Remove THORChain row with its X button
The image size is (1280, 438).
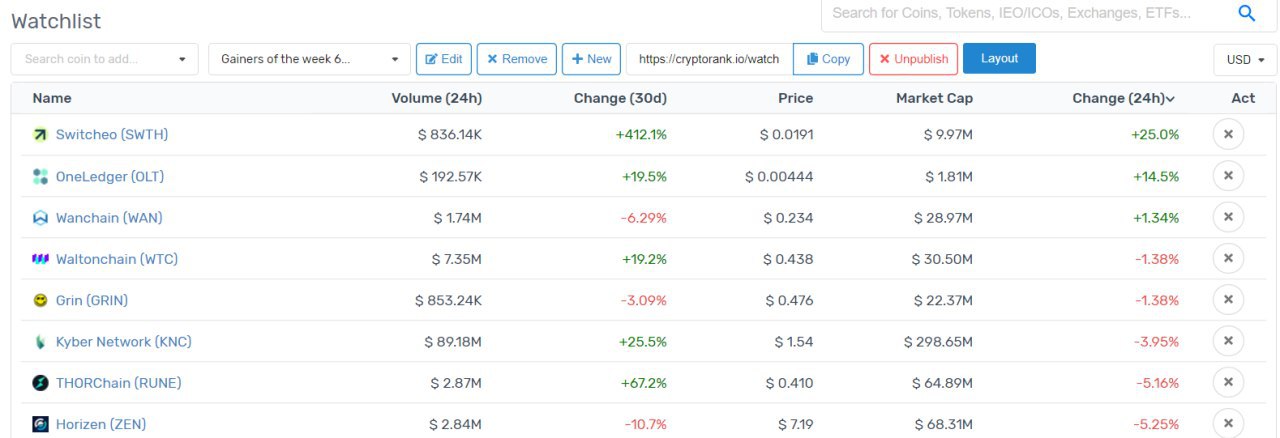(x=1228, y=382)
